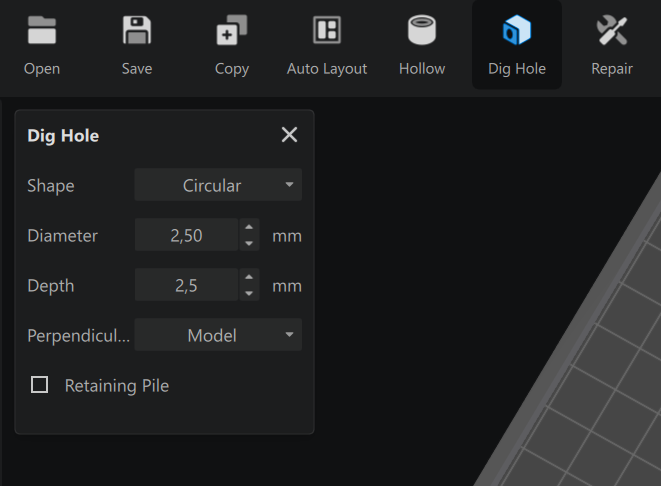Click the mm unit beside Depth
Image resolution: width=661 pixels, height=486 pixels.
tap(287, 287)
